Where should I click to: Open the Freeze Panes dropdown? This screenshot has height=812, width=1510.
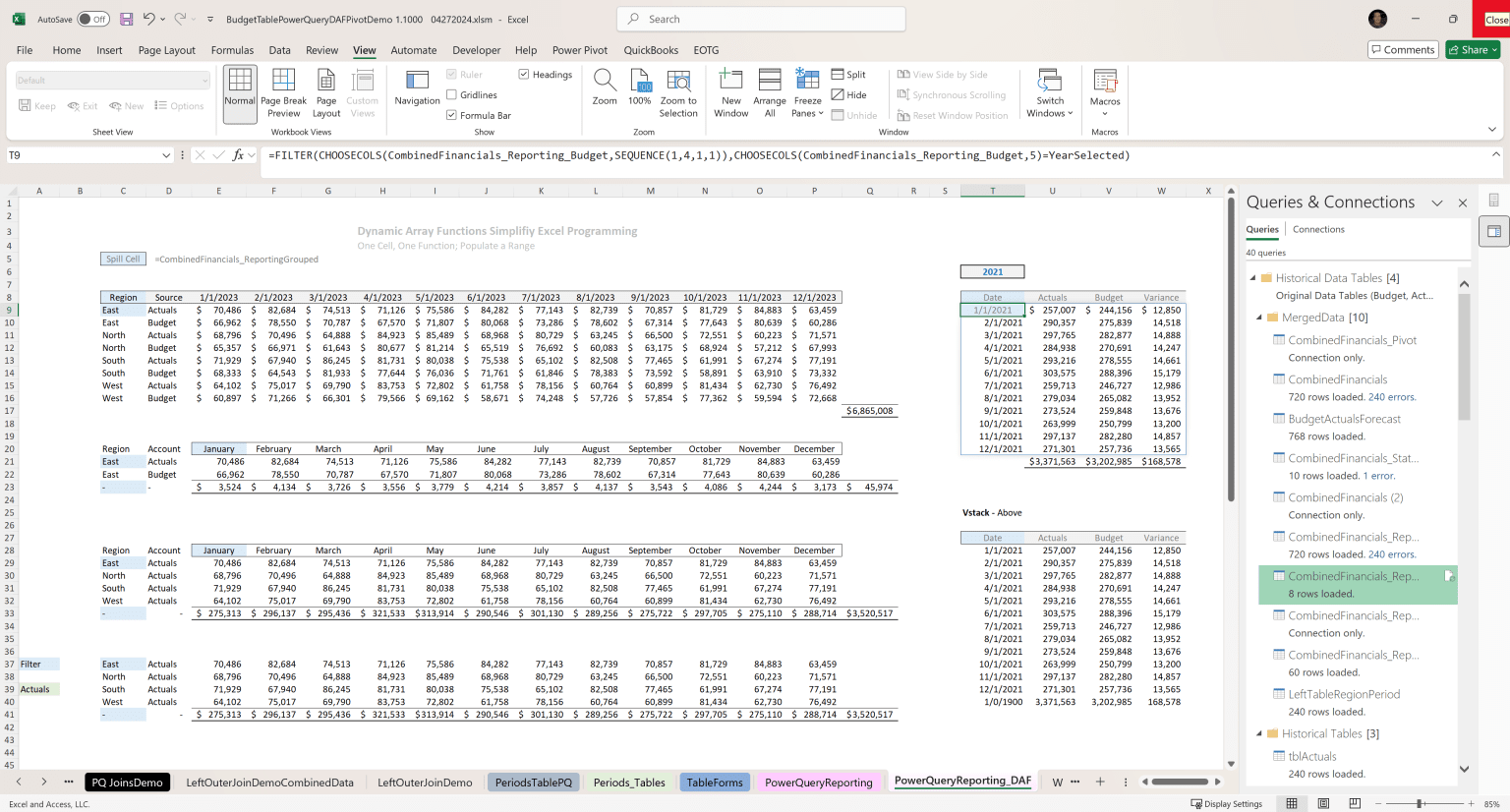806,92
